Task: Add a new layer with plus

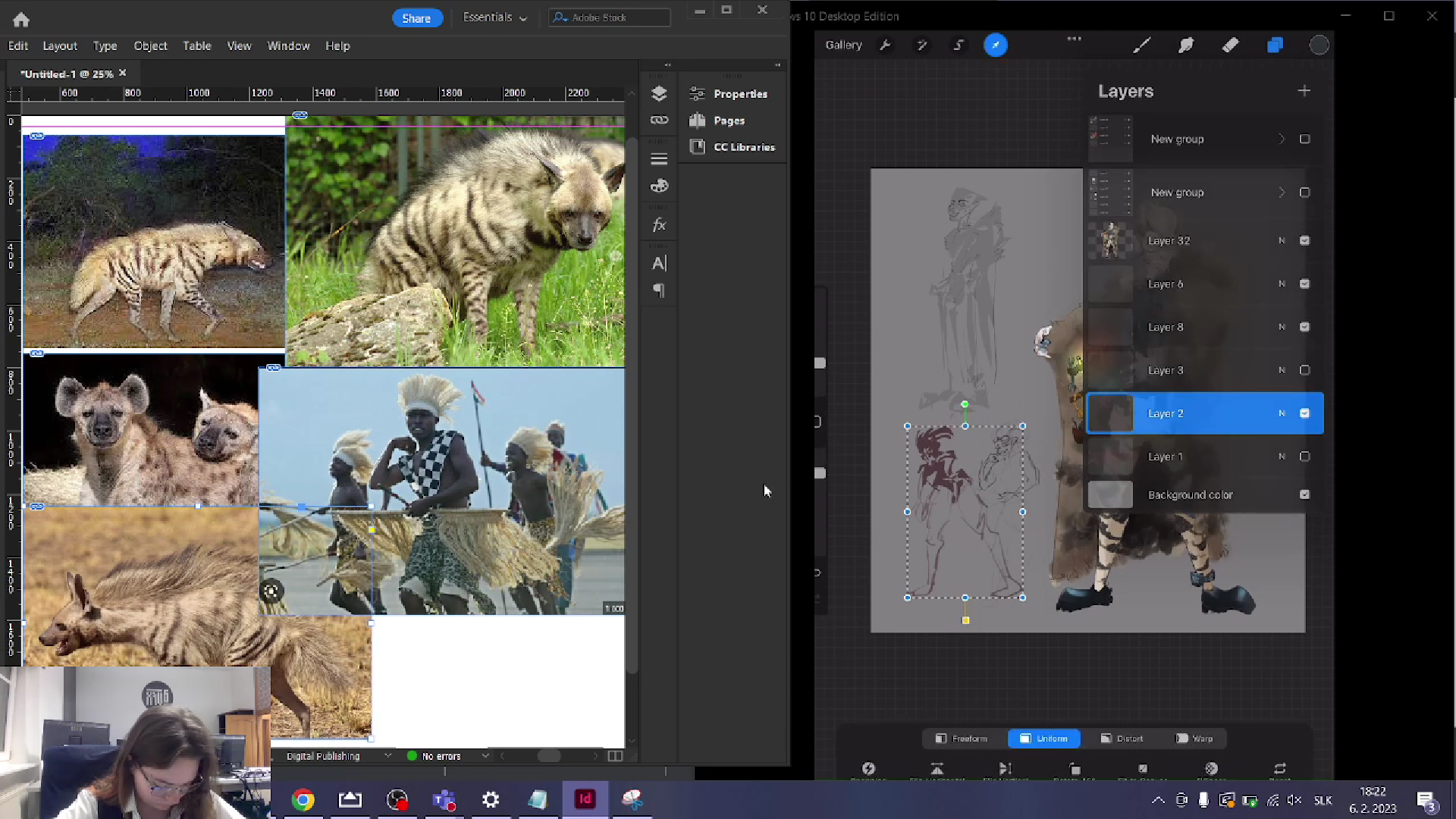Action: 1304,91
